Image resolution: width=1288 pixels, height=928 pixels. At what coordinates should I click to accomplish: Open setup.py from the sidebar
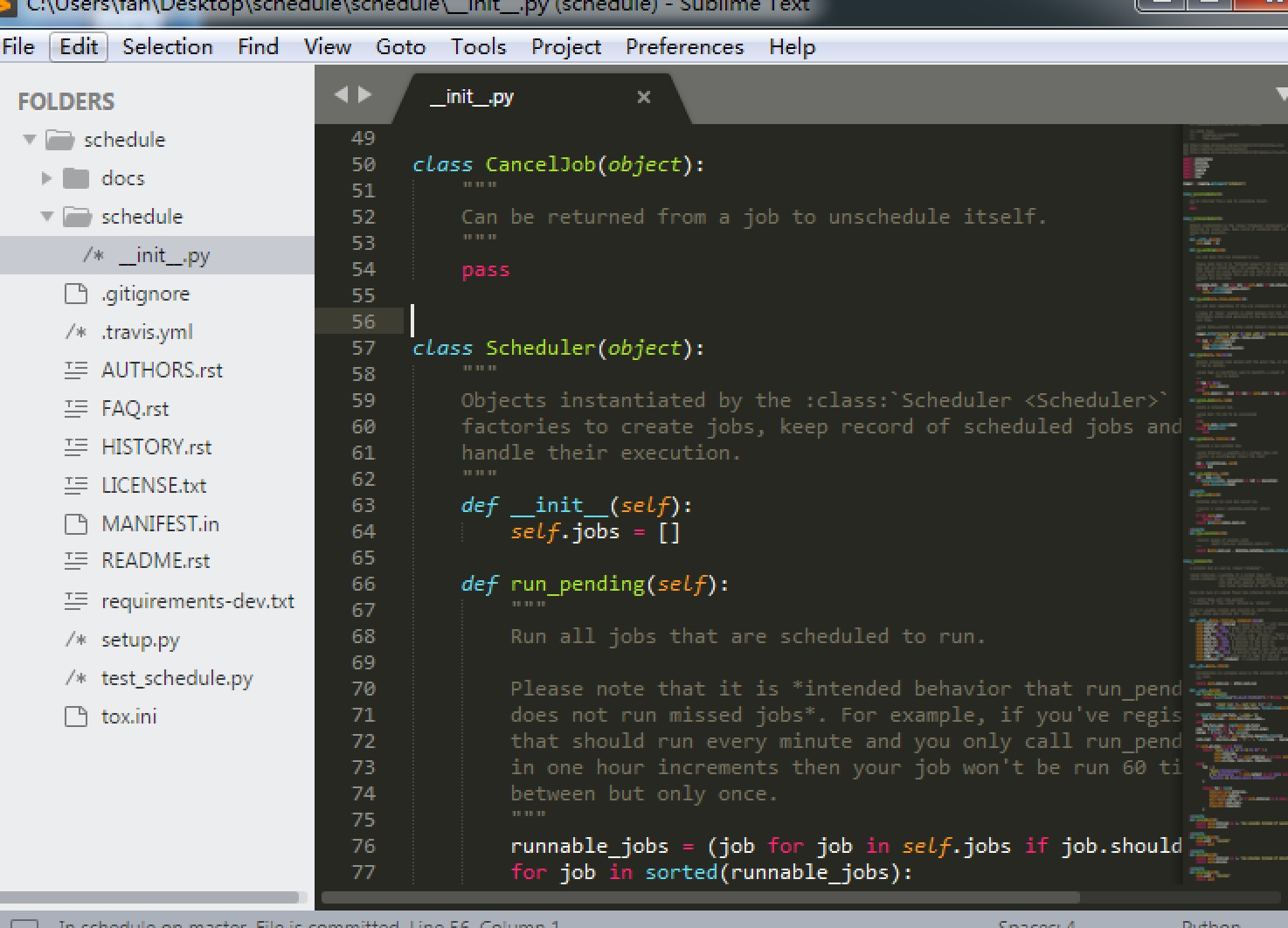pos(140,640)
